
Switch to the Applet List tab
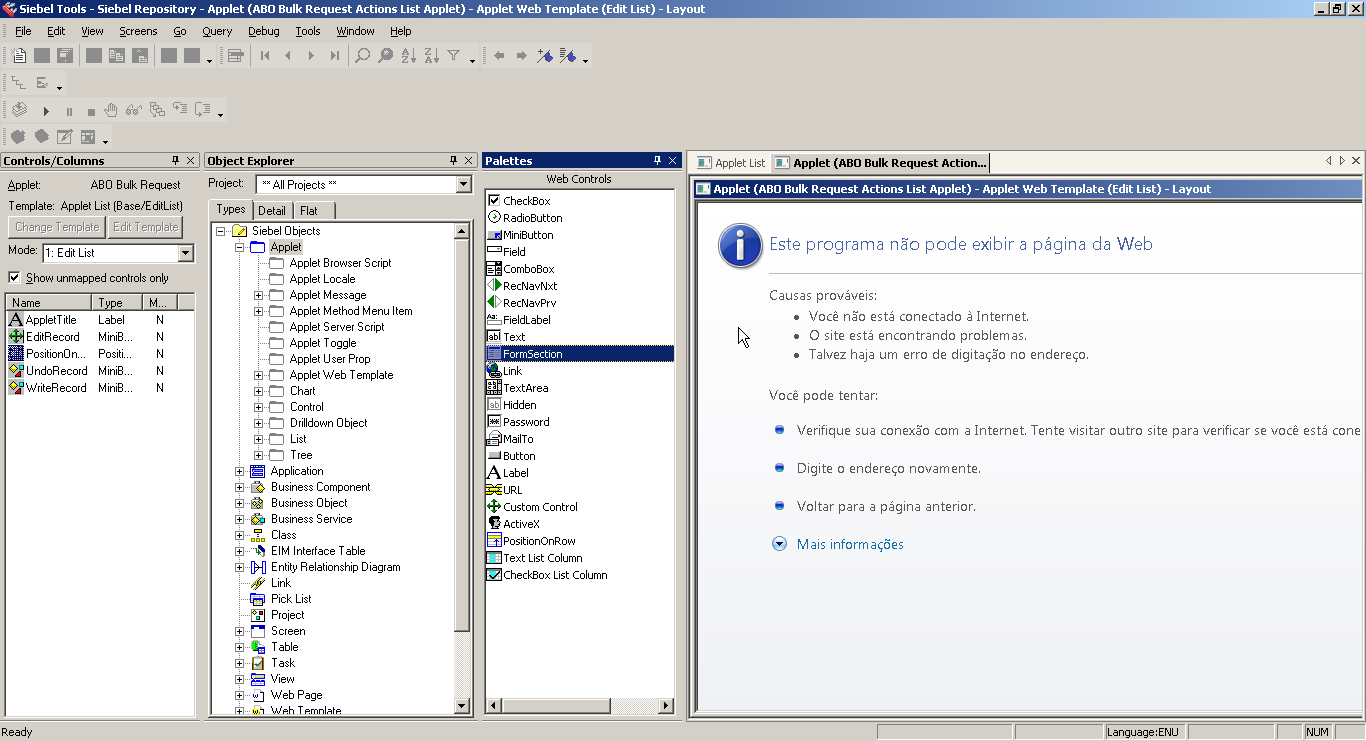click(x=731, y=163)
